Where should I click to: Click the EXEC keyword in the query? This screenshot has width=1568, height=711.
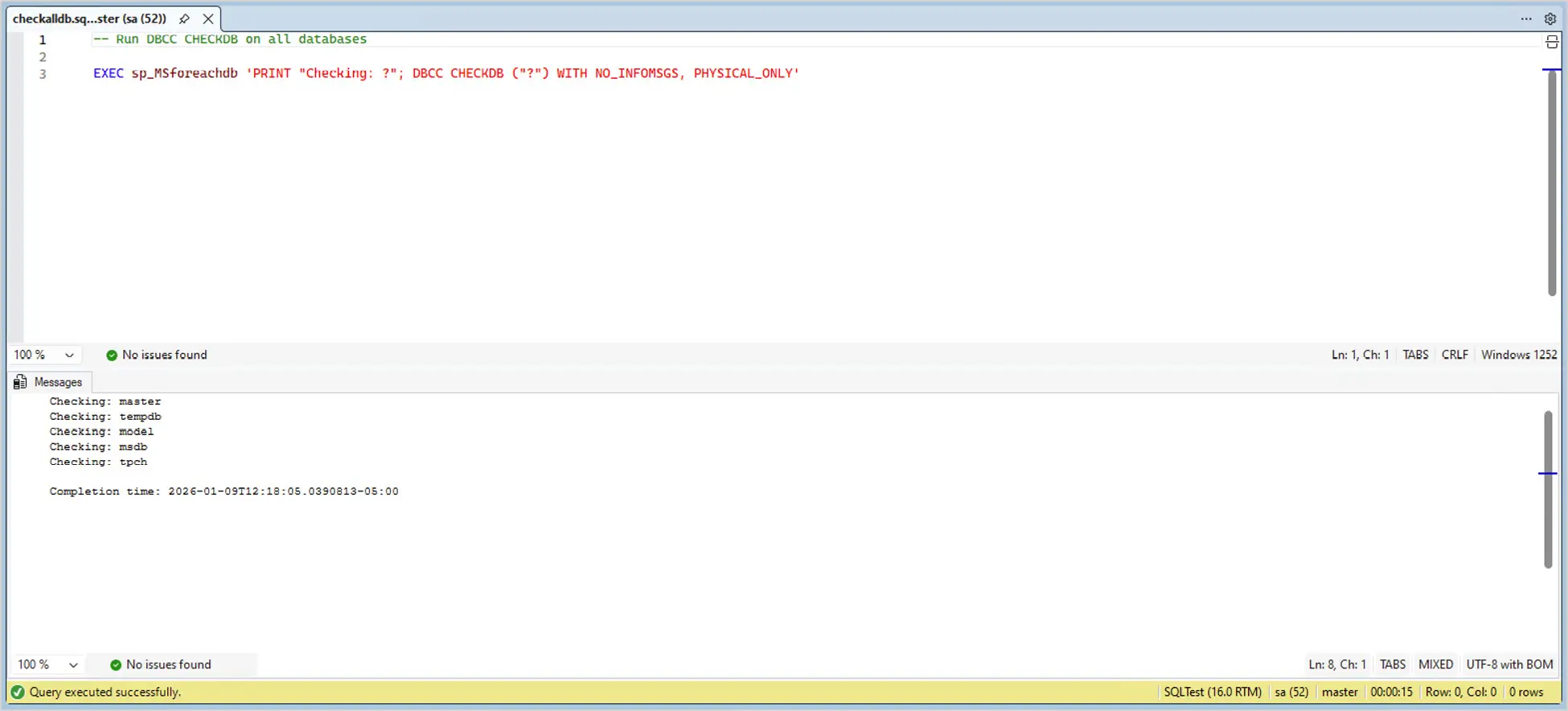click(109, 73)
